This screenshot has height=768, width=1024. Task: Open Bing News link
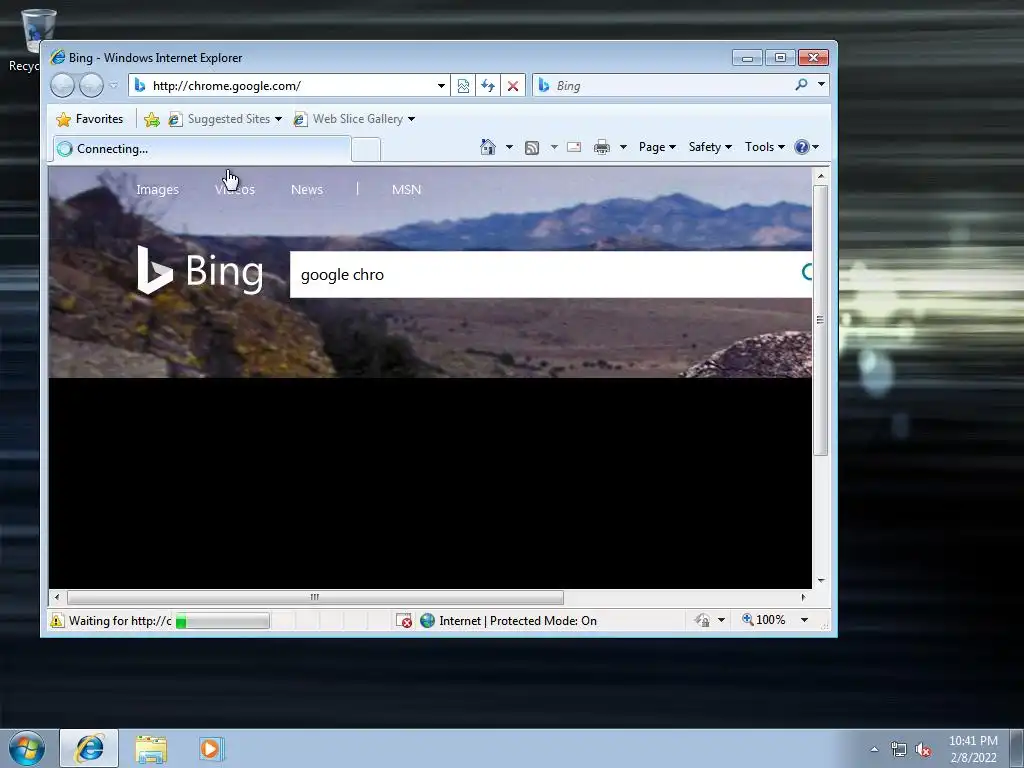(307, 189)
